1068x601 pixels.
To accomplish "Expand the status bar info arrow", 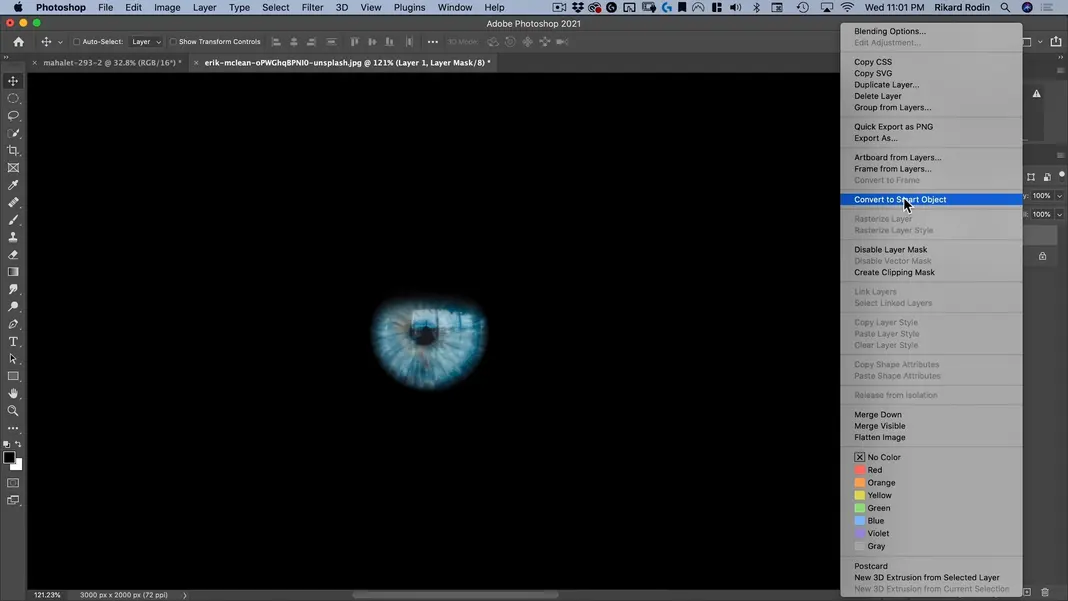I will [x=184, y=595].
